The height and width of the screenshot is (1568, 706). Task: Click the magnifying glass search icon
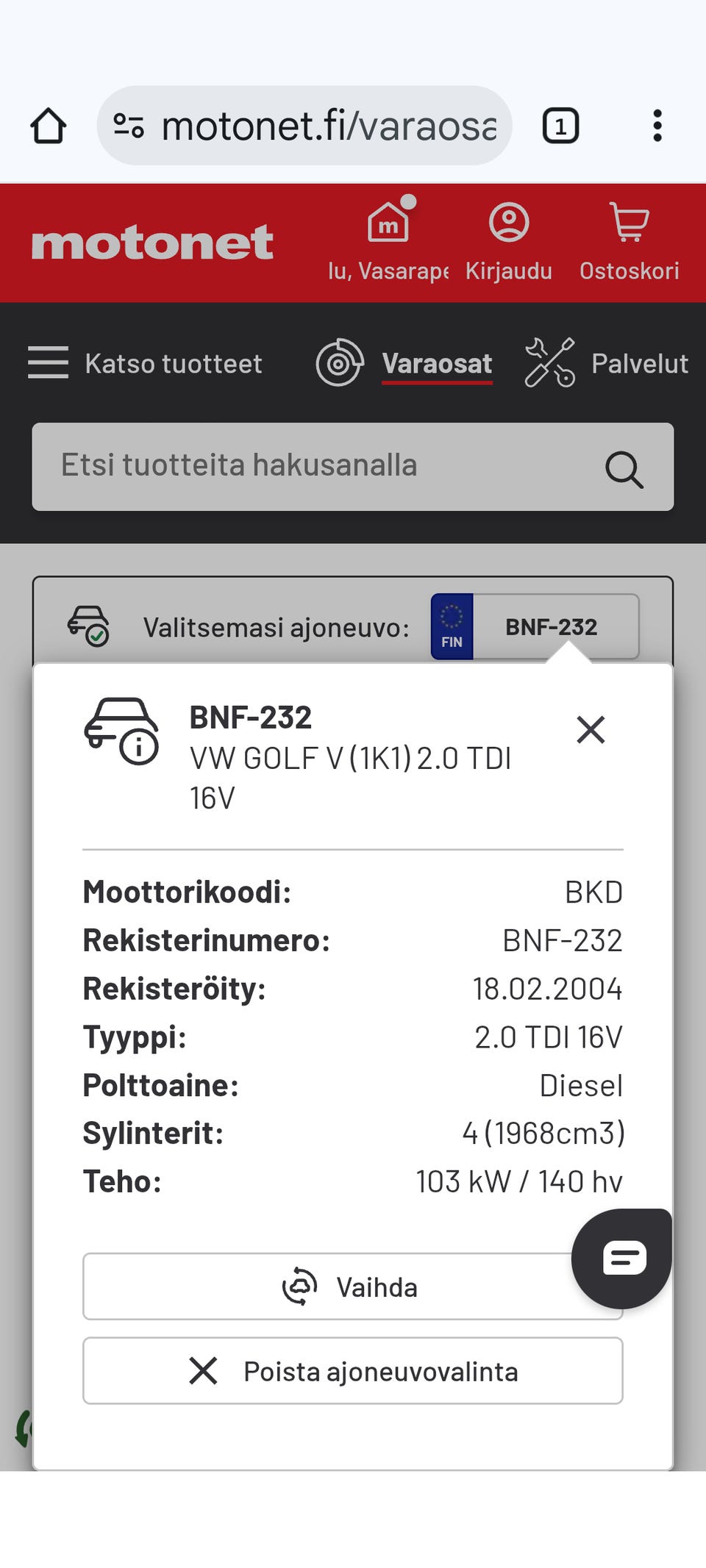pos(624,469)
